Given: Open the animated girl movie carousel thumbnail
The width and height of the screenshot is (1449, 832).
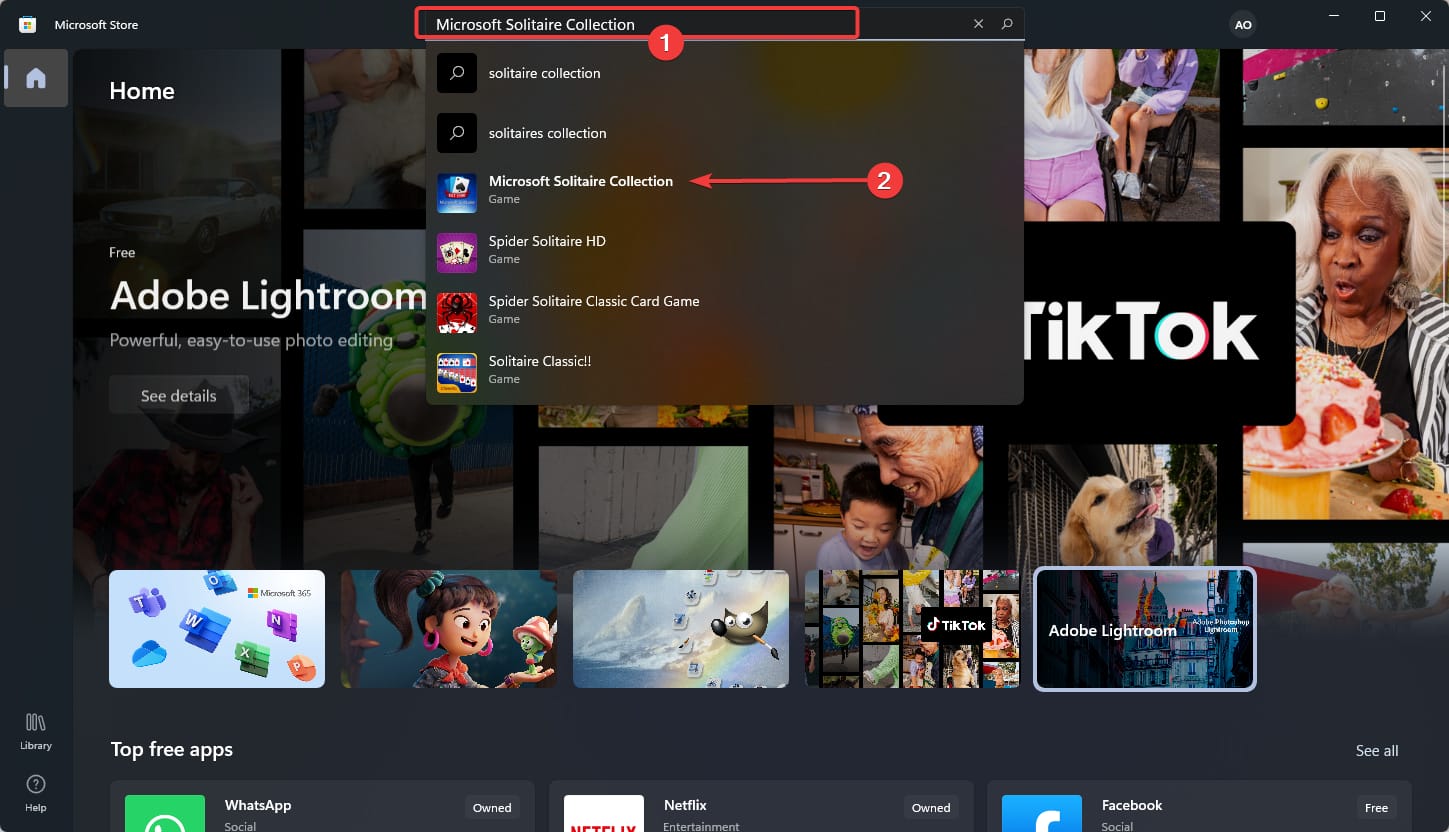Looking at the screenshot, I should pos(449,629).
